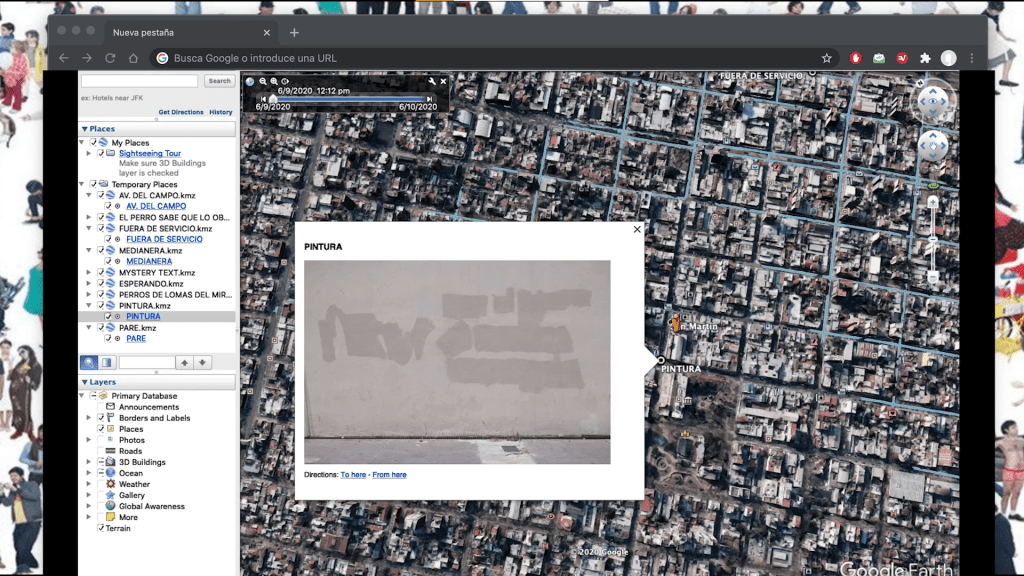Collapse the Temporary Places folder
Screen dimensions: 1024x576
tap(84, 184)
